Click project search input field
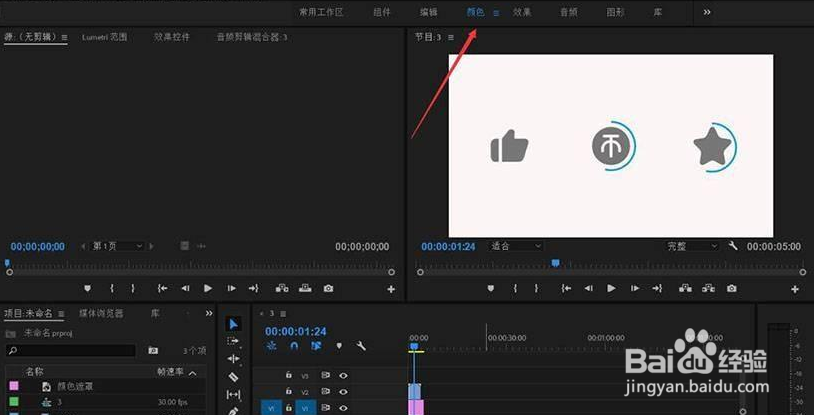 coord(71,351)
